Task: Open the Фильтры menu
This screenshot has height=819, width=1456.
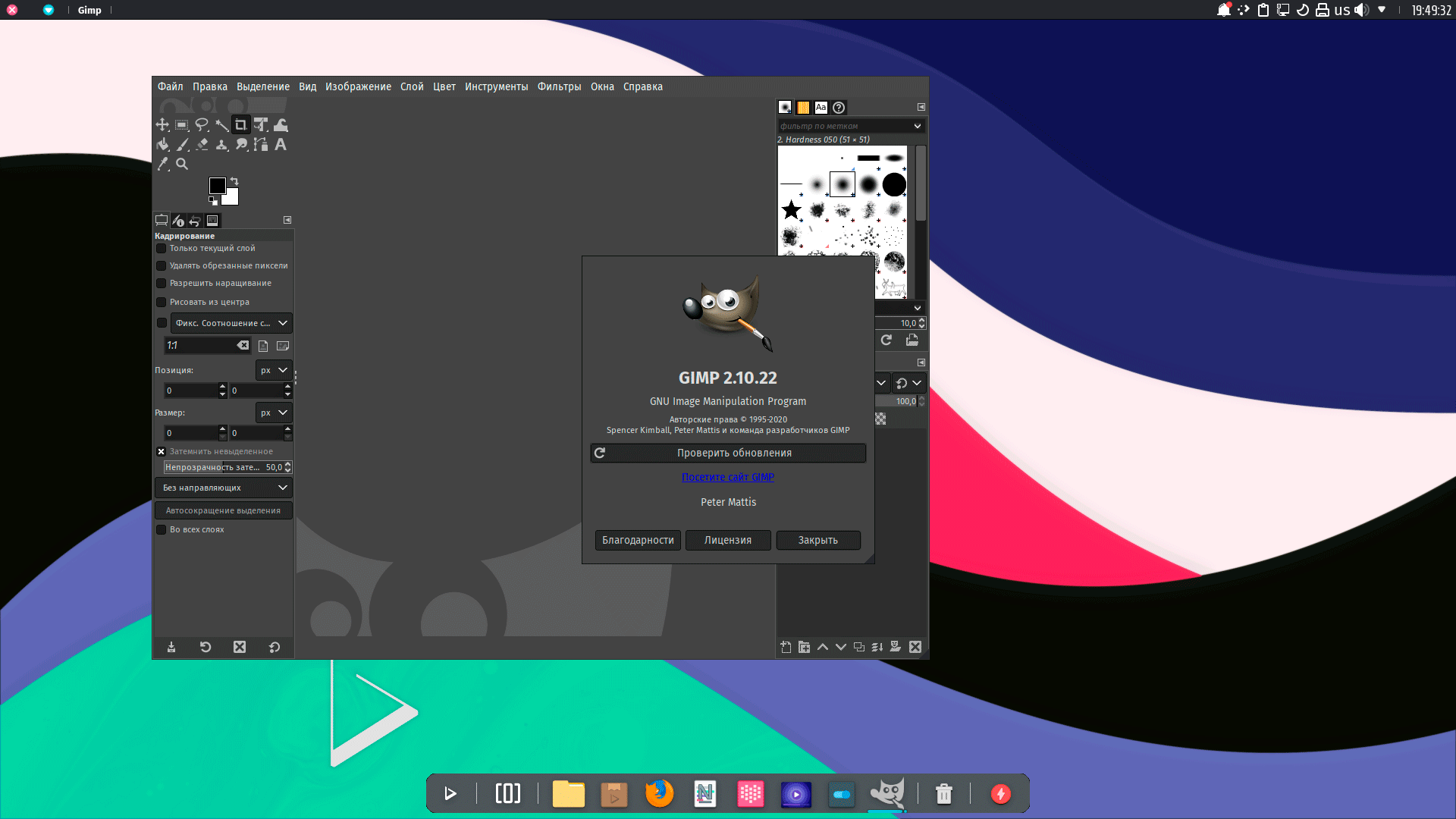Action: point(559,86)
